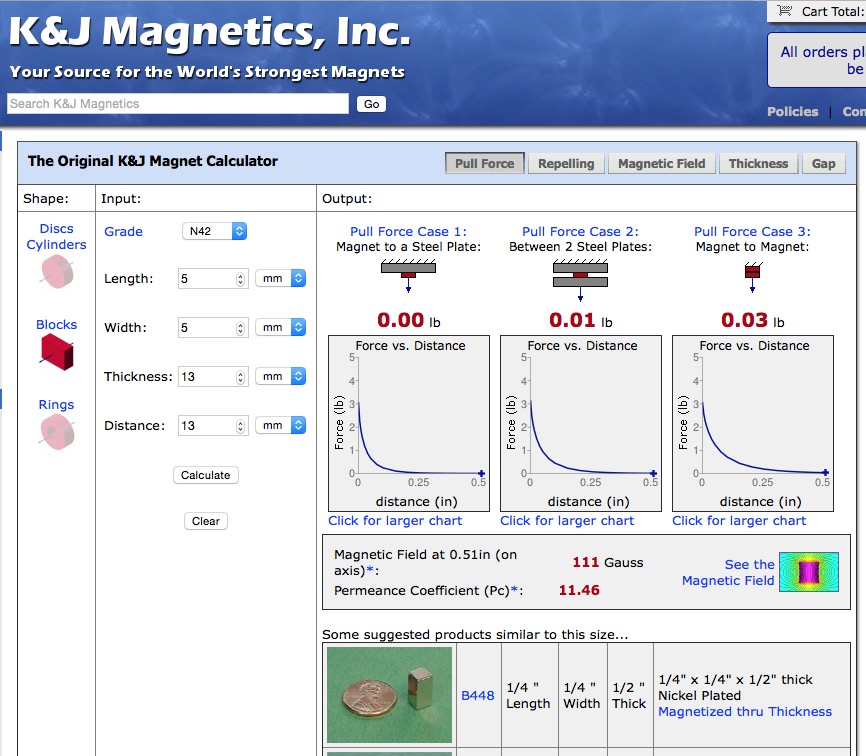
Task: Click the Permeance Coefficient asterisk footnote link
Action: coord(514,589)
